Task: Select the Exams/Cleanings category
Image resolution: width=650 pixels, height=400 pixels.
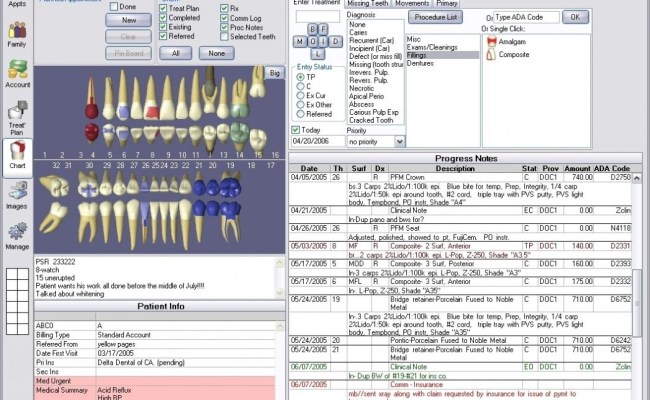Action: [x=432, y=47]
